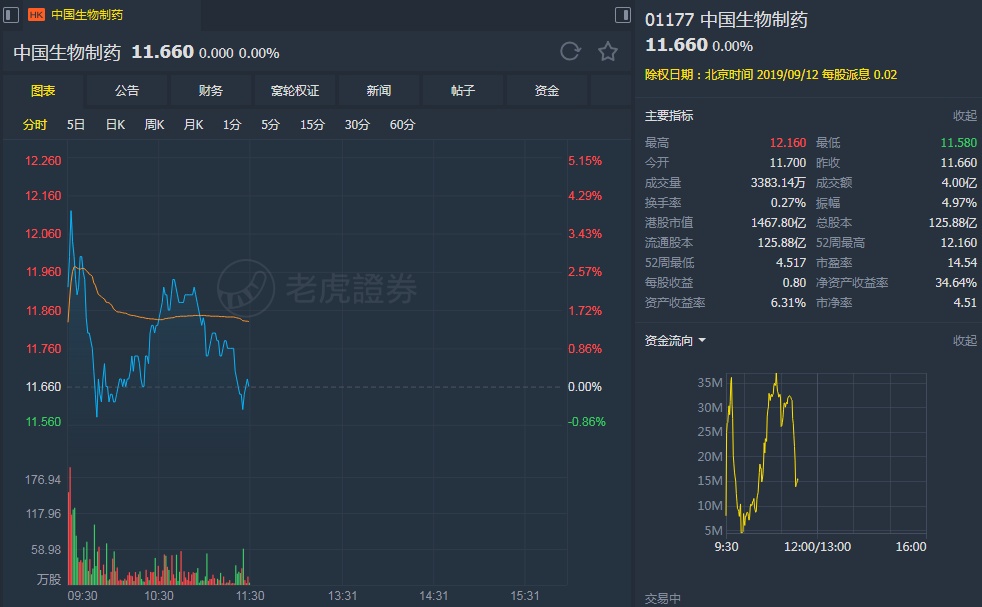Switch chart to 60分 interval

click(402, 125)
